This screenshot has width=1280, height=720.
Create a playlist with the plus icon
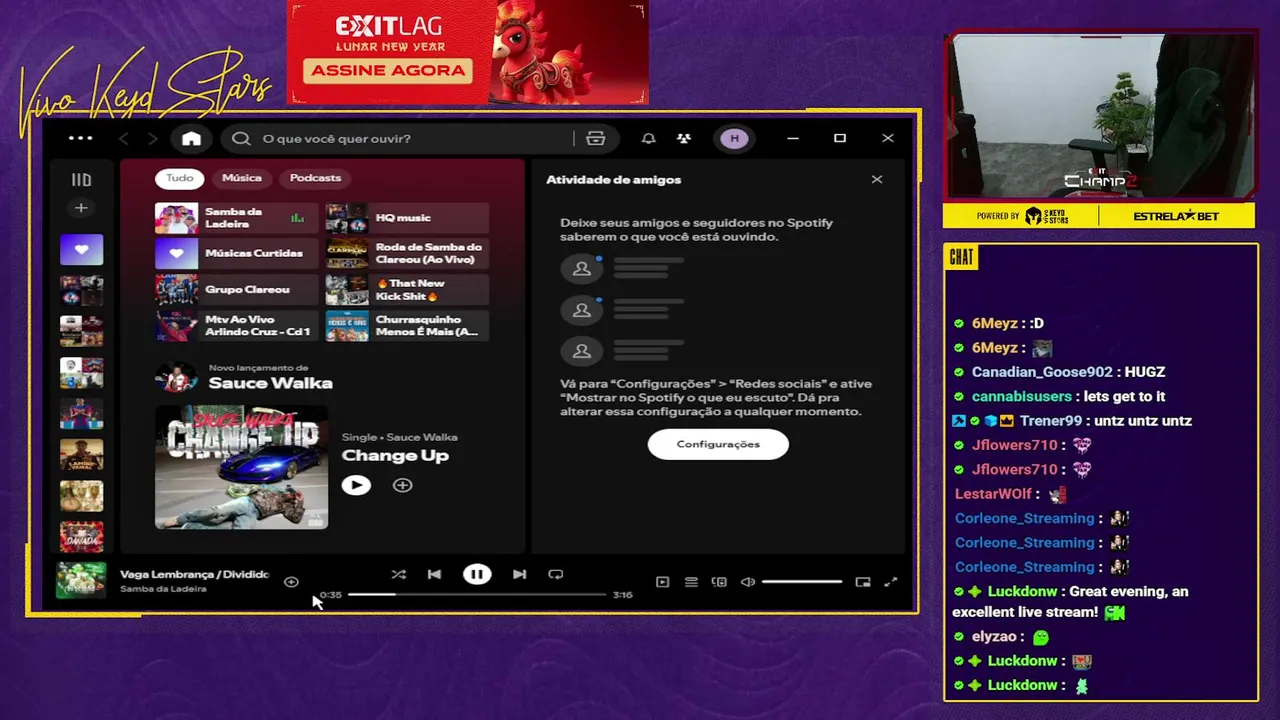81,208
